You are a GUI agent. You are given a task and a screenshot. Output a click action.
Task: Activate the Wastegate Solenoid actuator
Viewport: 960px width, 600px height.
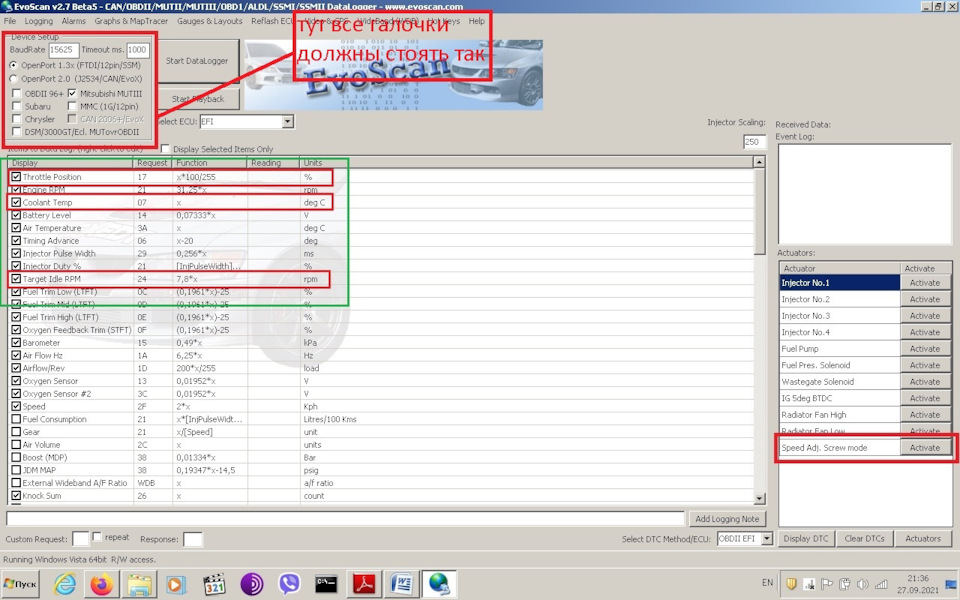click(924, 382)
